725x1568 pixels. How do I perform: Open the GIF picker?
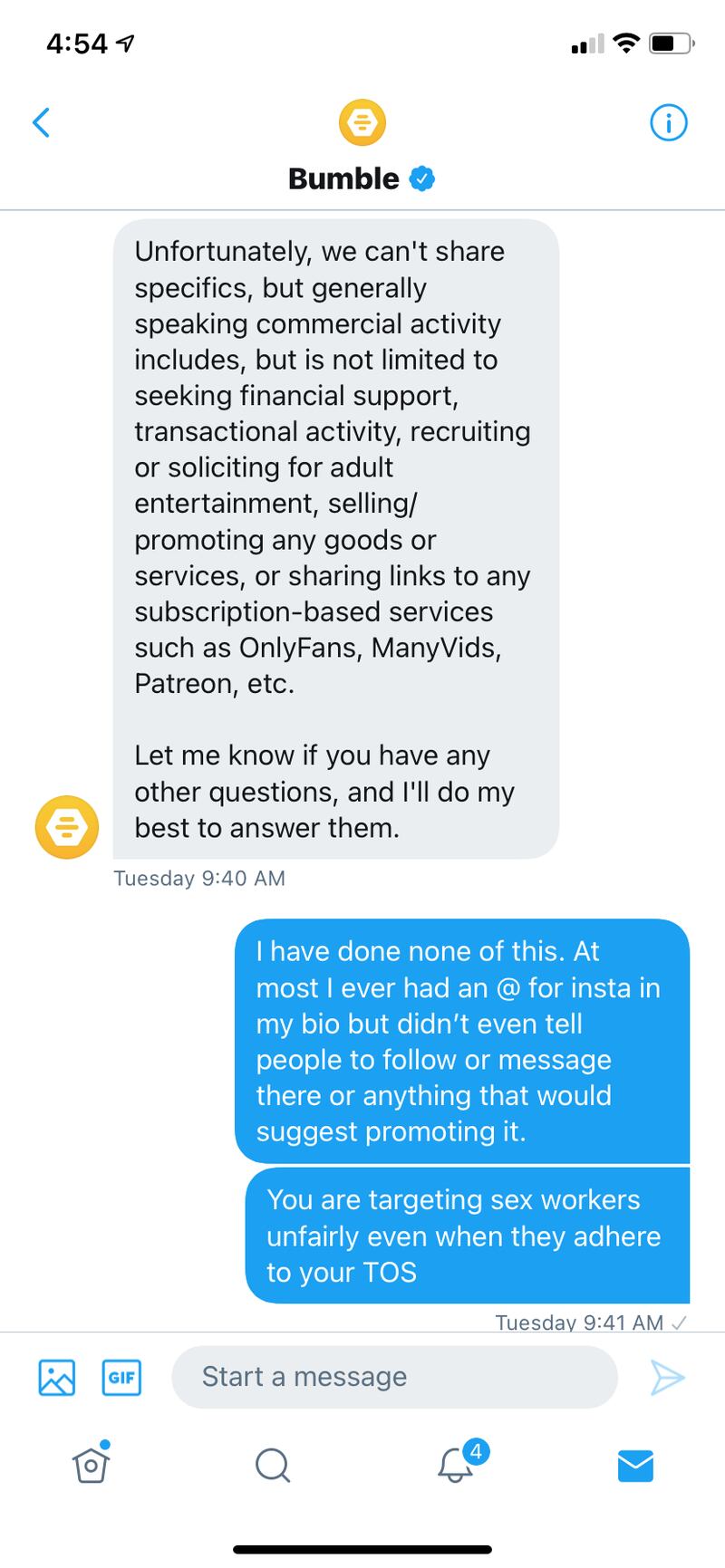121,1377
